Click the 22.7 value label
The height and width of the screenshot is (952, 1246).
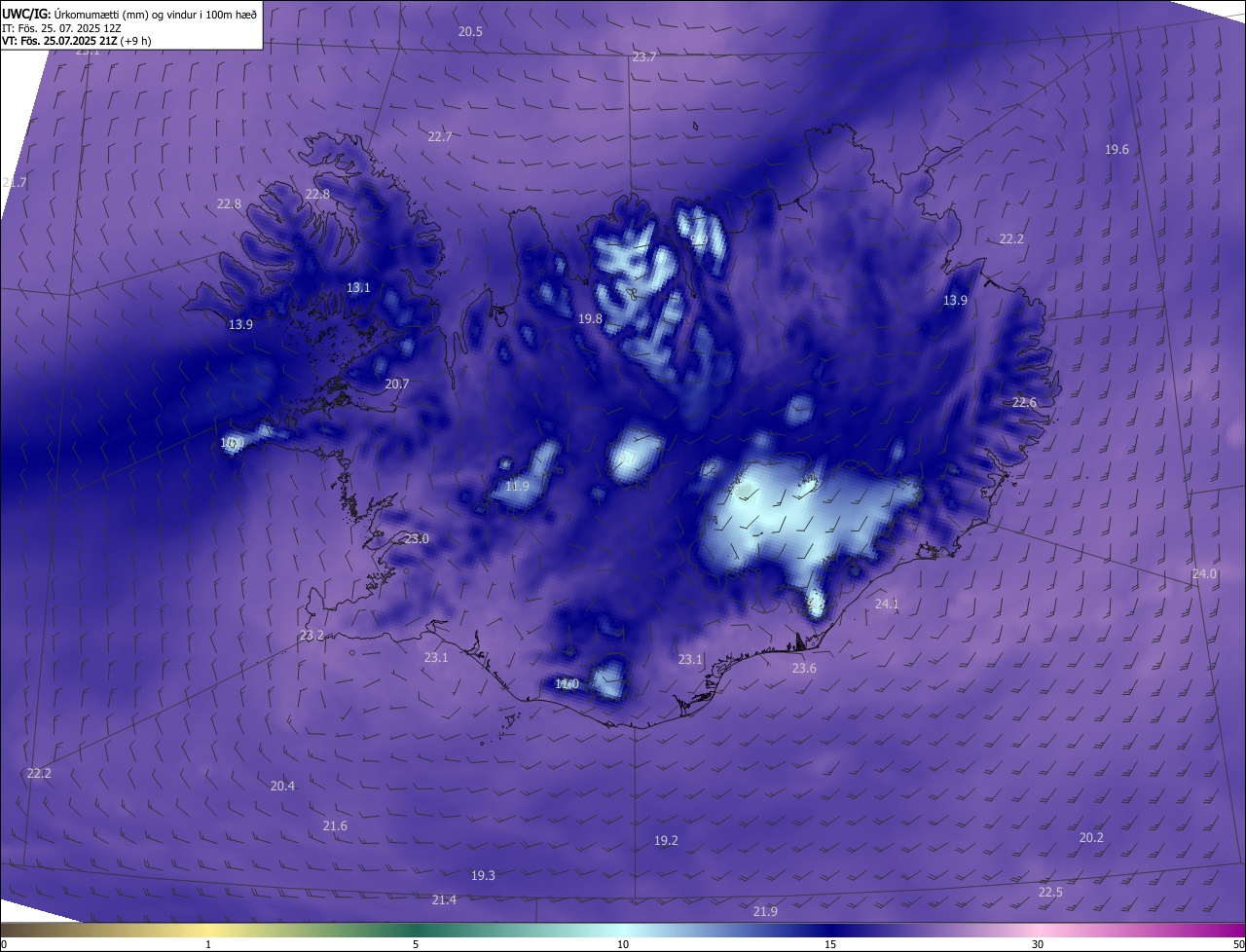click(439, 137)
